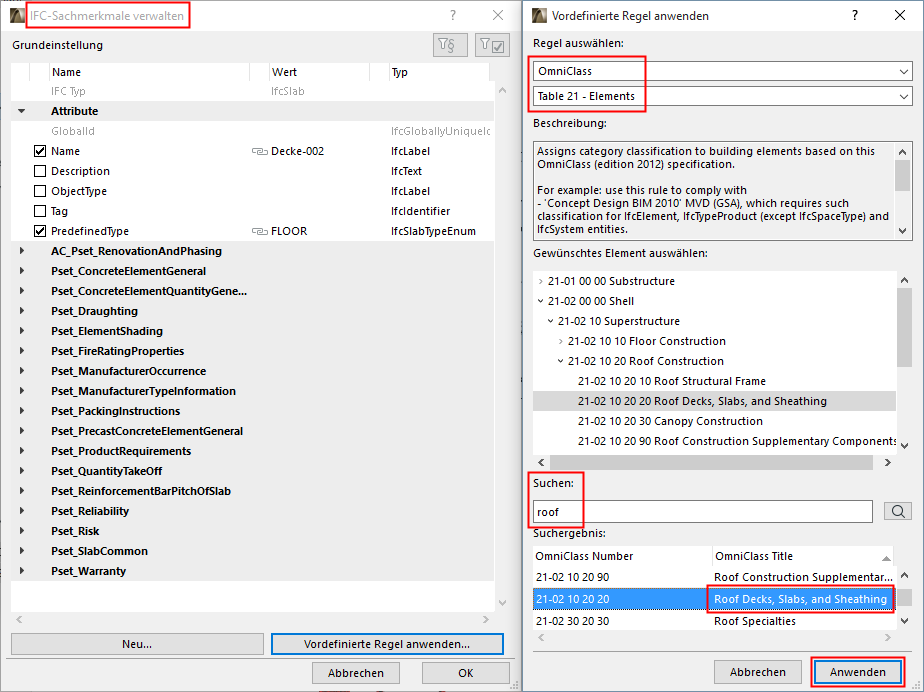Click scroll-down arrow of search results

(904, 621)
